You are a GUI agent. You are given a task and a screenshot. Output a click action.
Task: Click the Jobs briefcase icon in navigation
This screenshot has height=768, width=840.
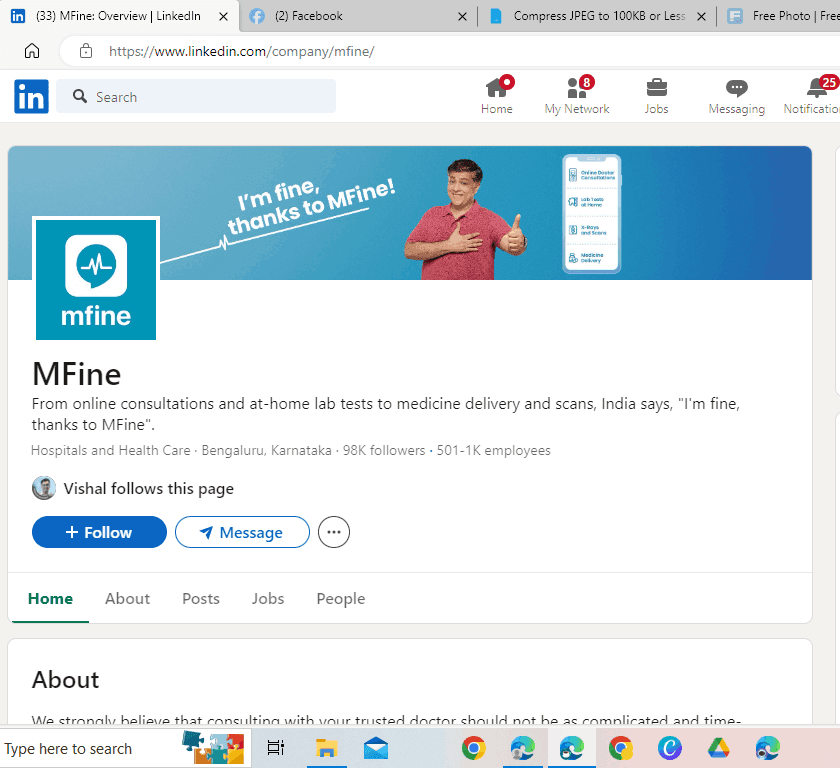pyautogui.click(x=656, y=96)
